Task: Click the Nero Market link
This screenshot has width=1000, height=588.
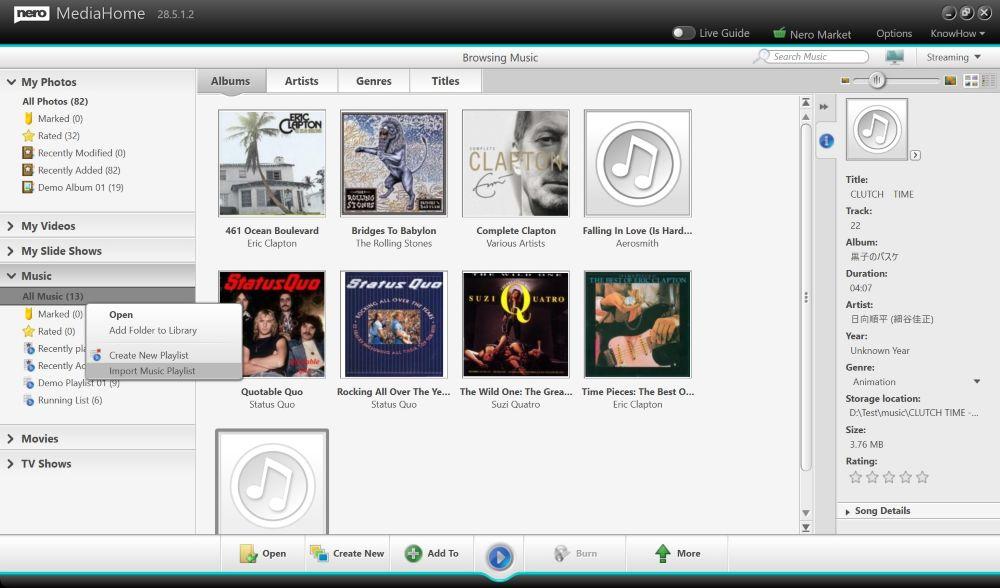Action: pos(820,34)
